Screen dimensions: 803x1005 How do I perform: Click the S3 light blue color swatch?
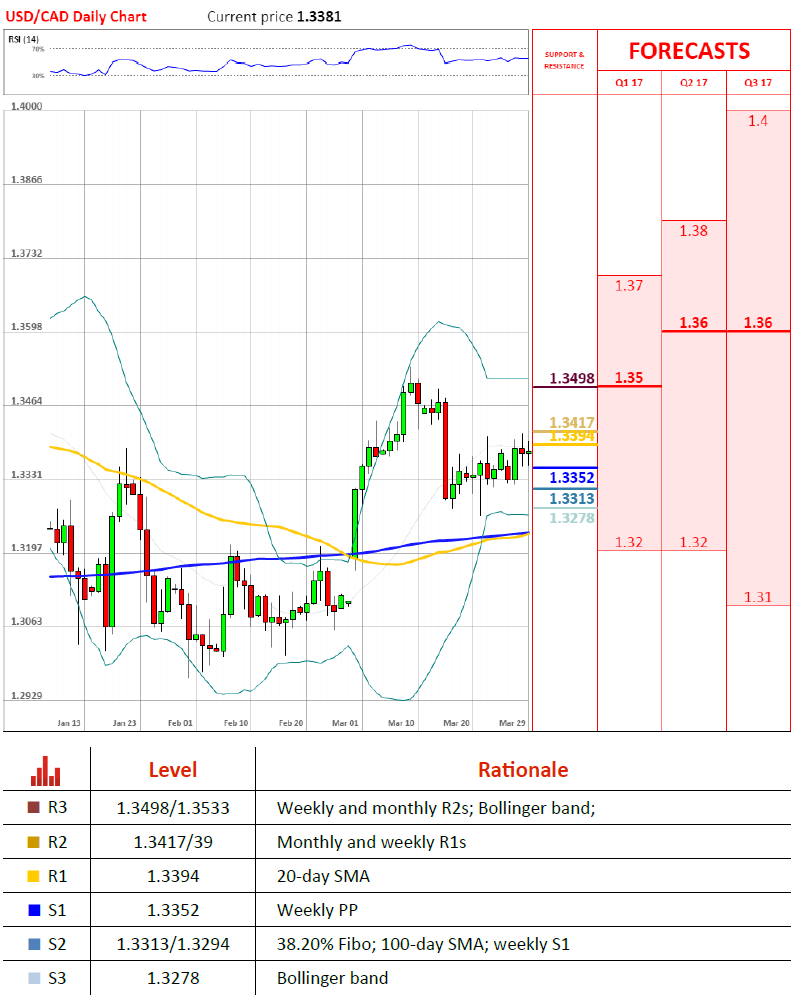coord(34,977)
